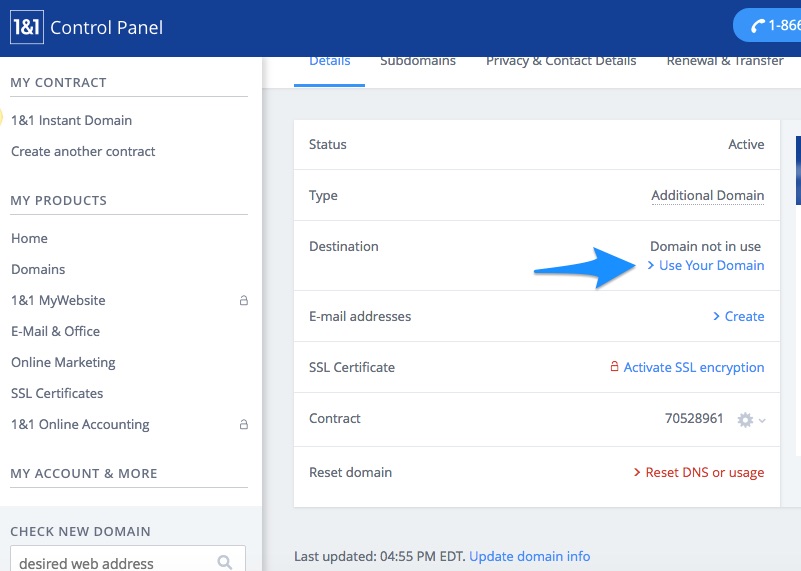Switch to the Details tab
Viewport: 801px width, 571px height.
pos(329,61)
